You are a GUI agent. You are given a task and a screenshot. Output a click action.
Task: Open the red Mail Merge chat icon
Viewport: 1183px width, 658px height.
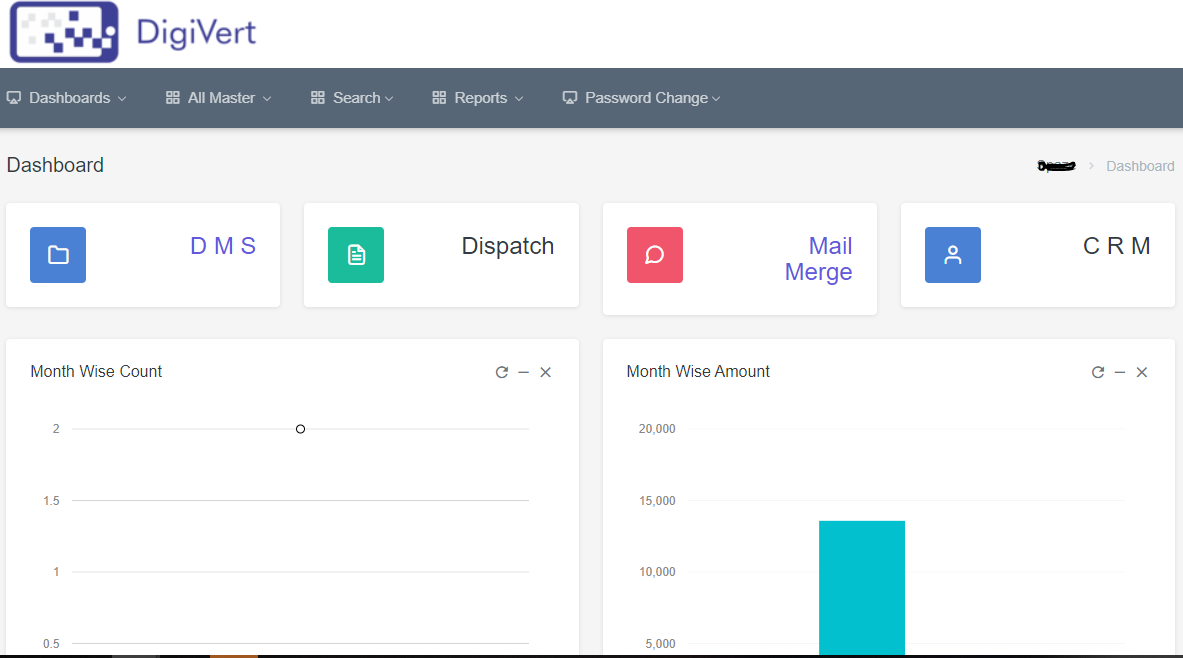655,255
